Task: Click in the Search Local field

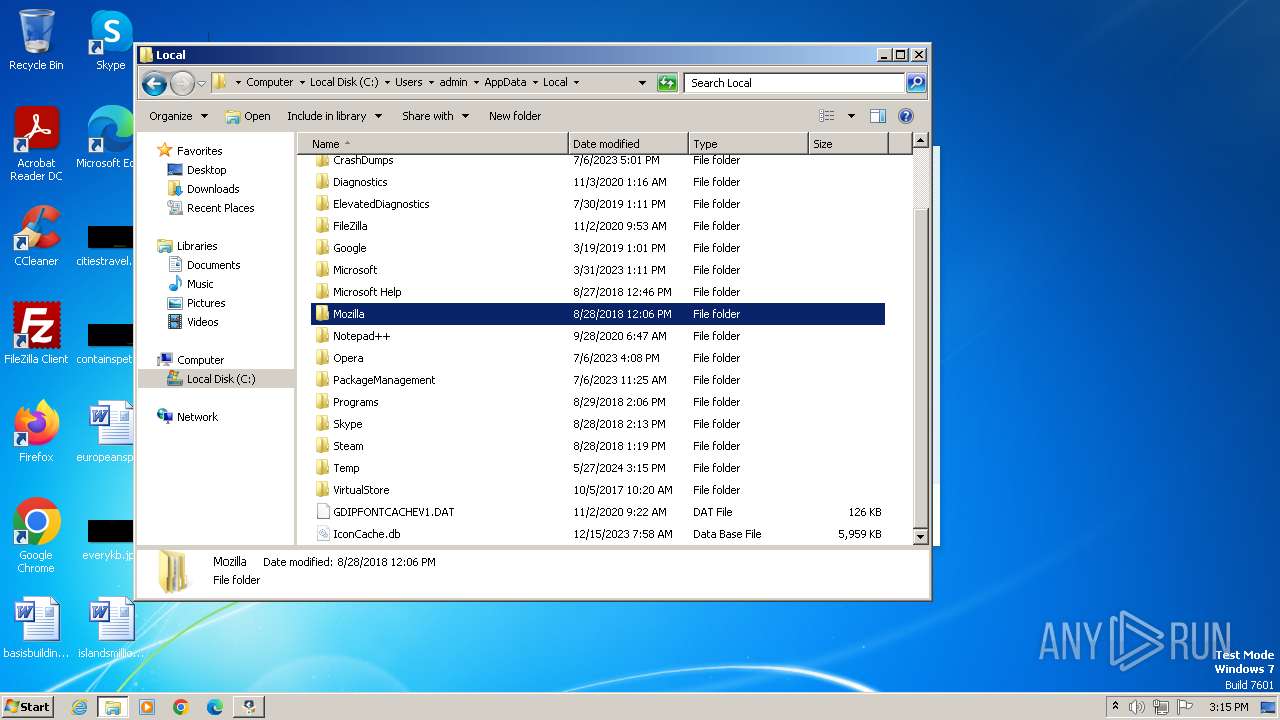Action: click(x=795, y=83)
